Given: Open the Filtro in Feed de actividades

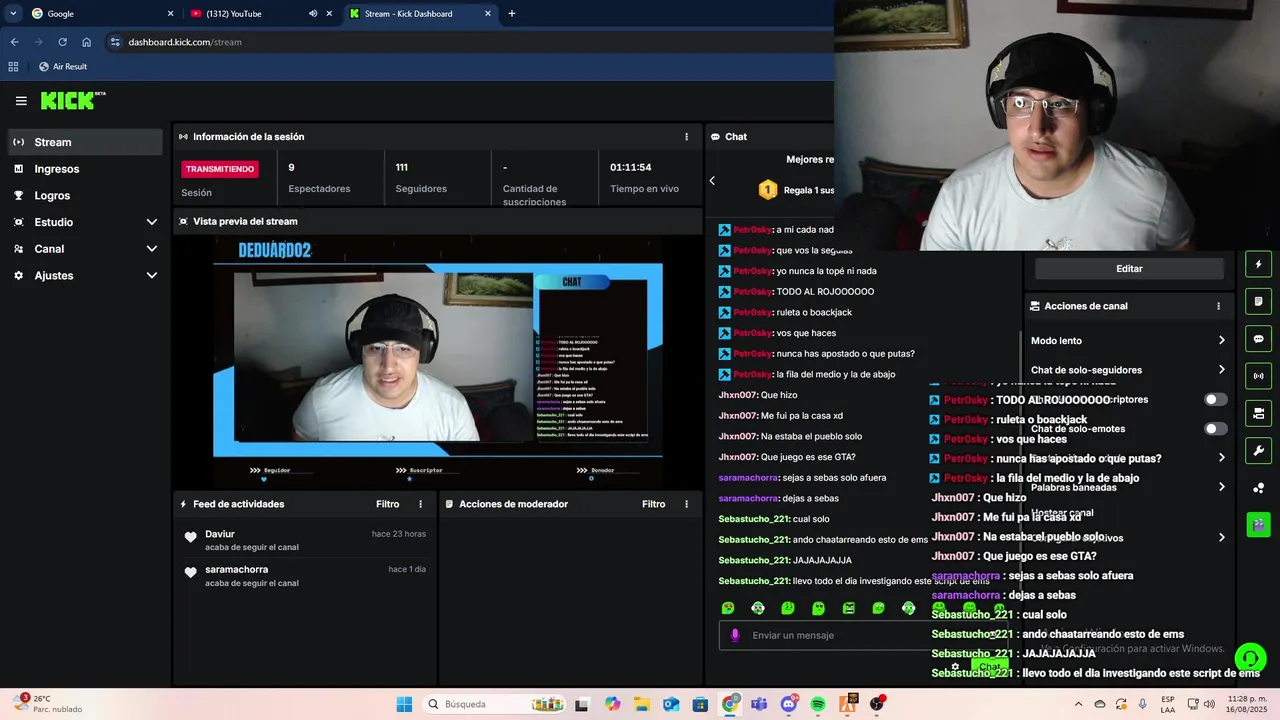Looking at the screenshot, I should 387,504.
